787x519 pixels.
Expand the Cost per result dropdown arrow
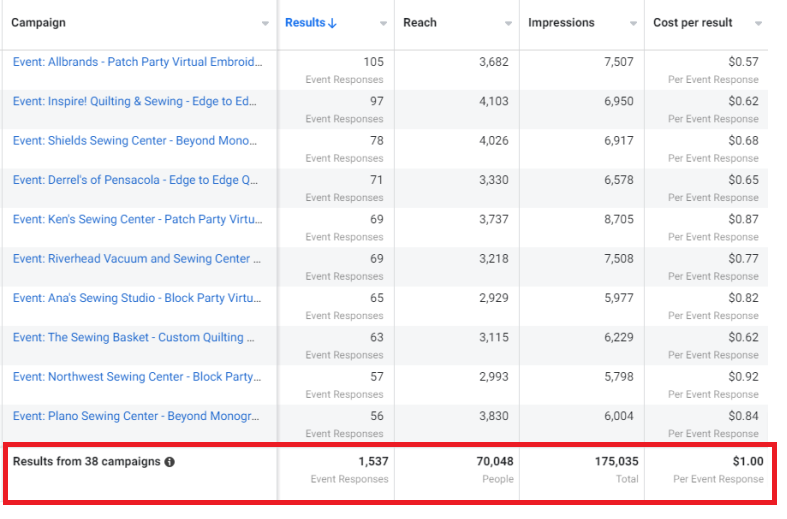[760, 23]
